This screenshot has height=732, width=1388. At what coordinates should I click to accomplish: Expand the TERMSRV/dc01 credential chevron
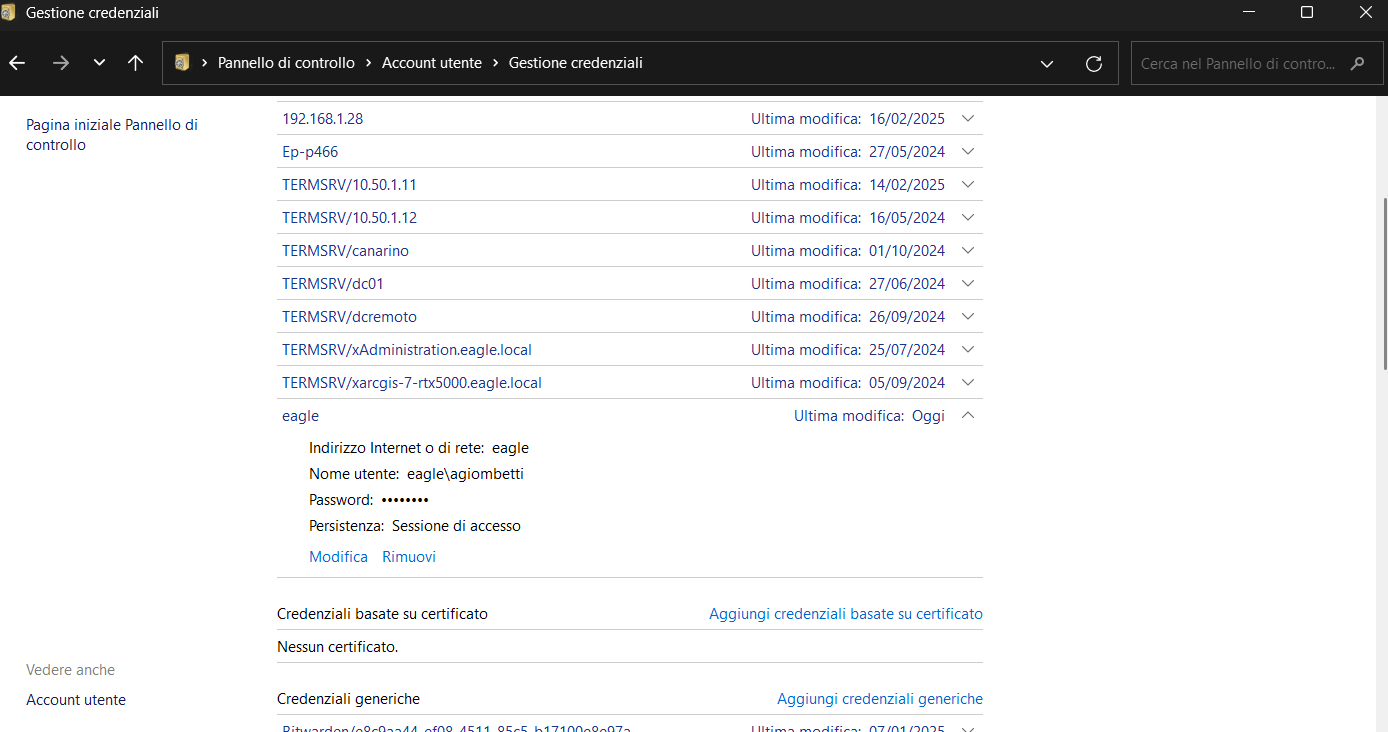pos(967,284)
